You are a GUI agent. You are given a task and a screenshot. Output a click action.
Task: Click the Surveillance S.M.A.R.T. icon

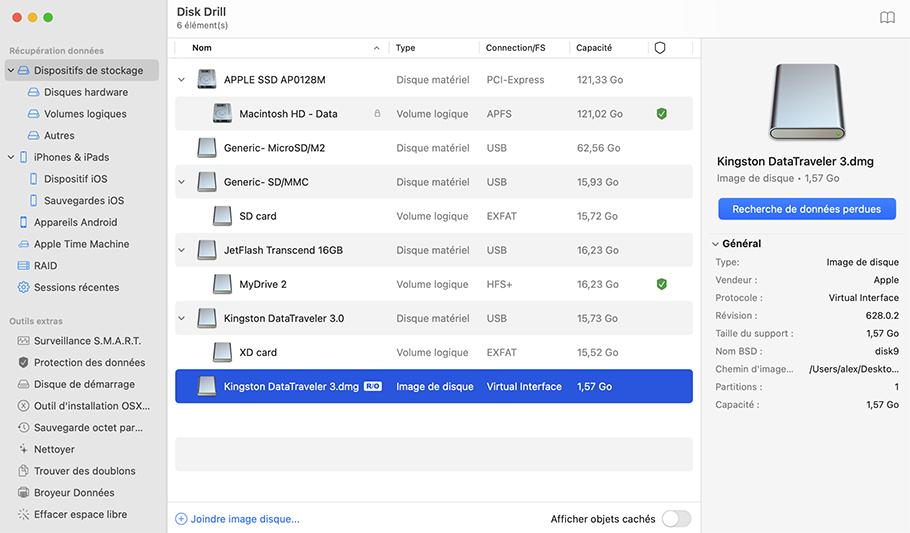(x=23, y=341)
